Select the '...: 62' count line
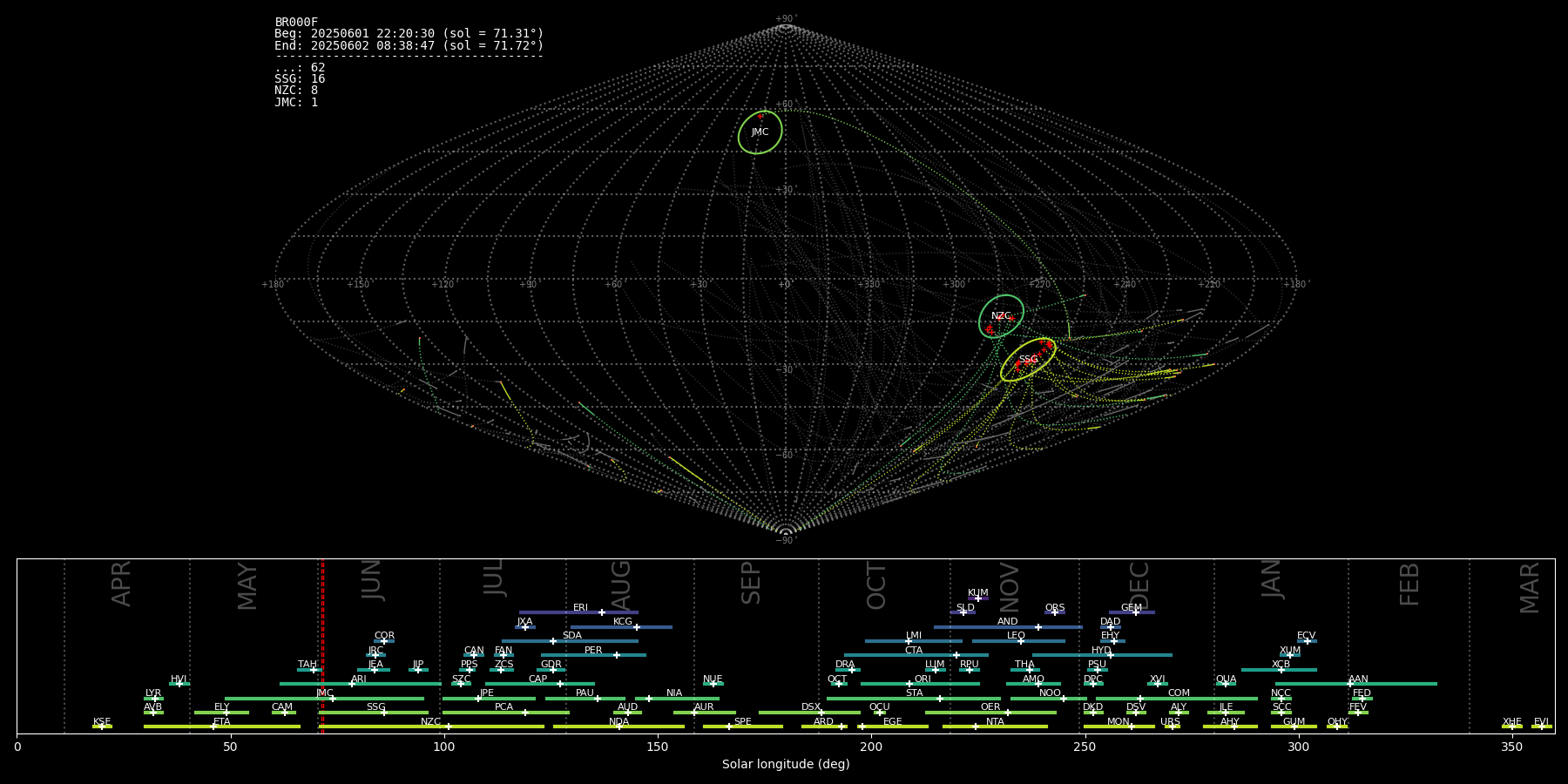 (x=300, y=68)
